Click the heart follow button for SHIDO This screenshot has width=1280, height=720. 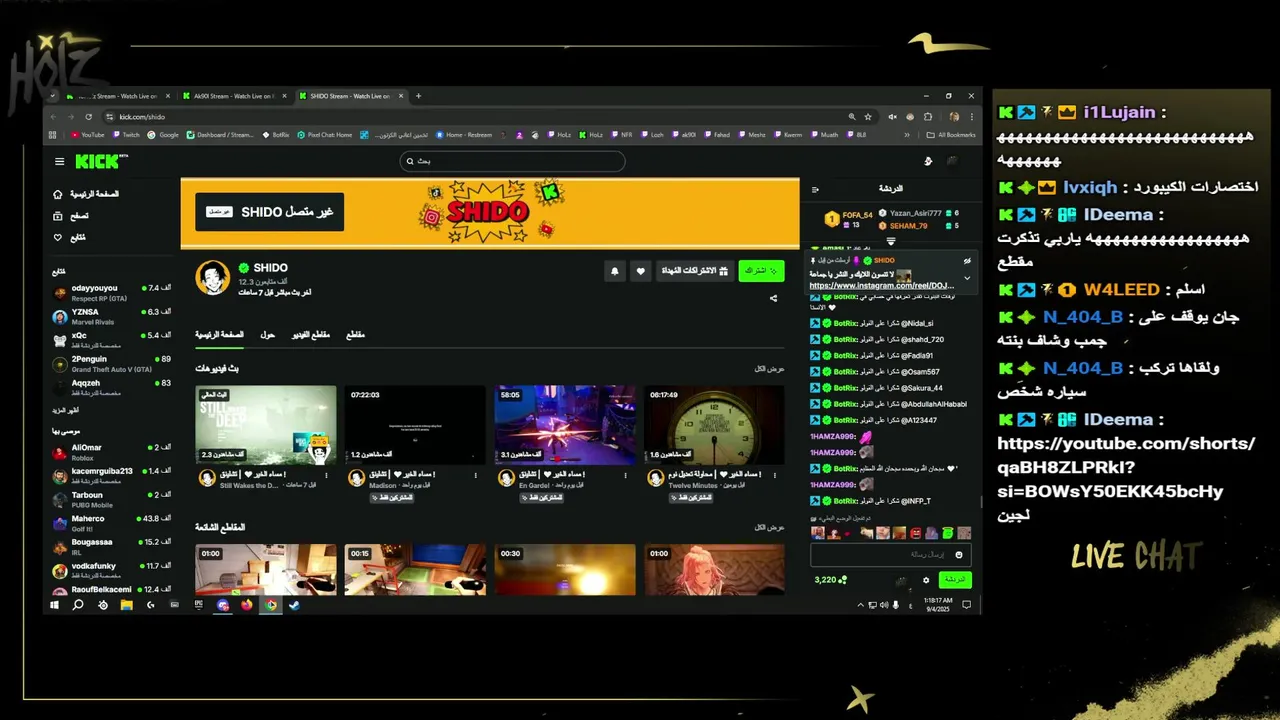tap(641, 271)
